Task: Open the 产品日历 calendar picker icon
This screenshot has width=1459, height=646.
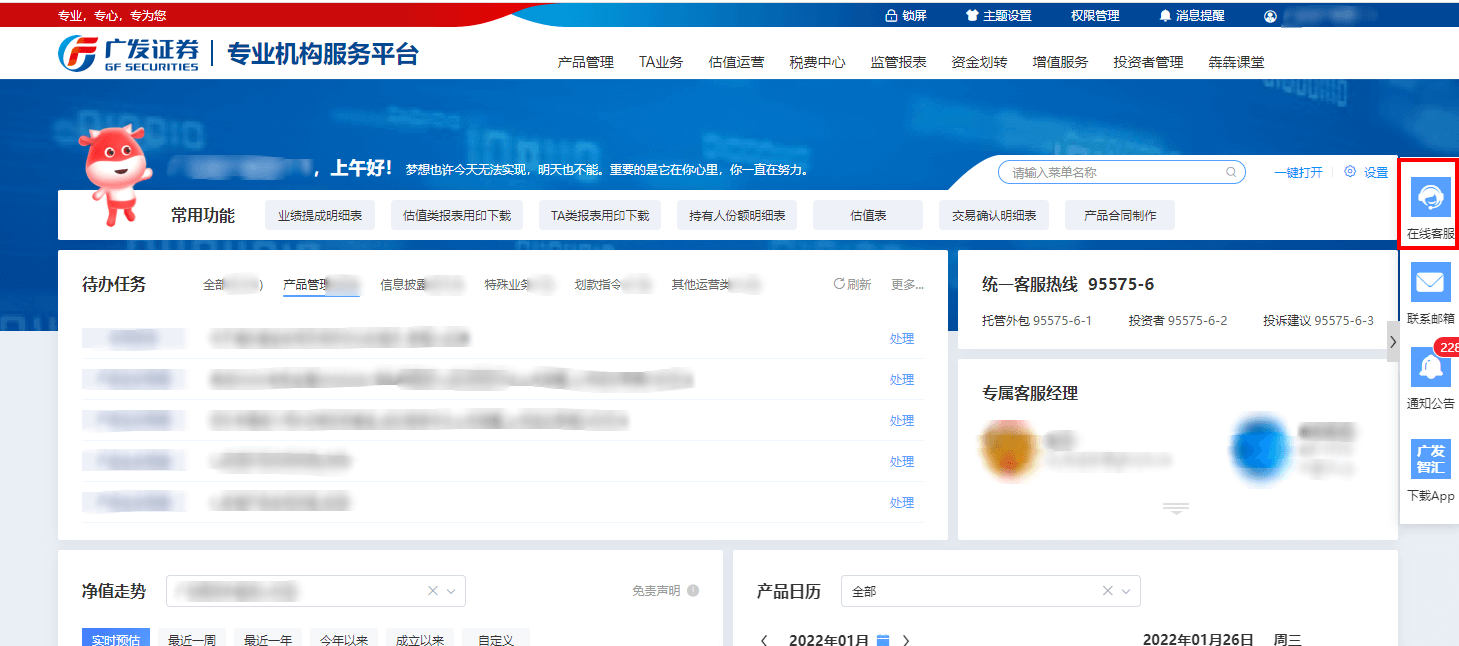Action: [x=882, y=640]
